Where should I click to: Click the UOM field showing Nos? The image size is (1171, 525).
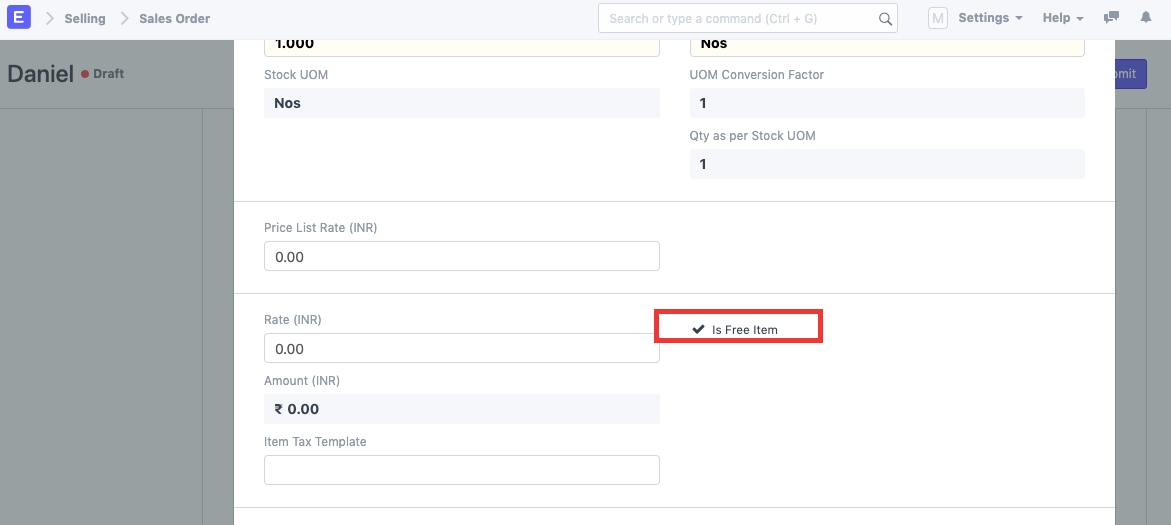(x=886, y=46)
